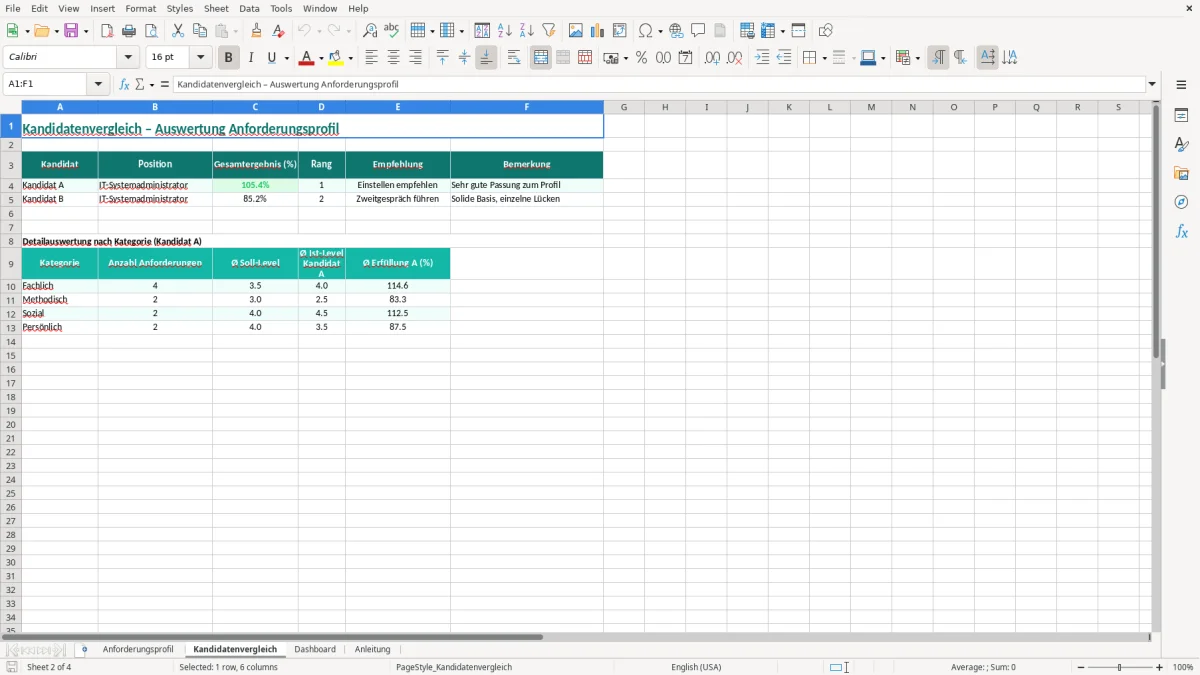Open the Data menu
1200x675 pixels.
tap(249, 8)
